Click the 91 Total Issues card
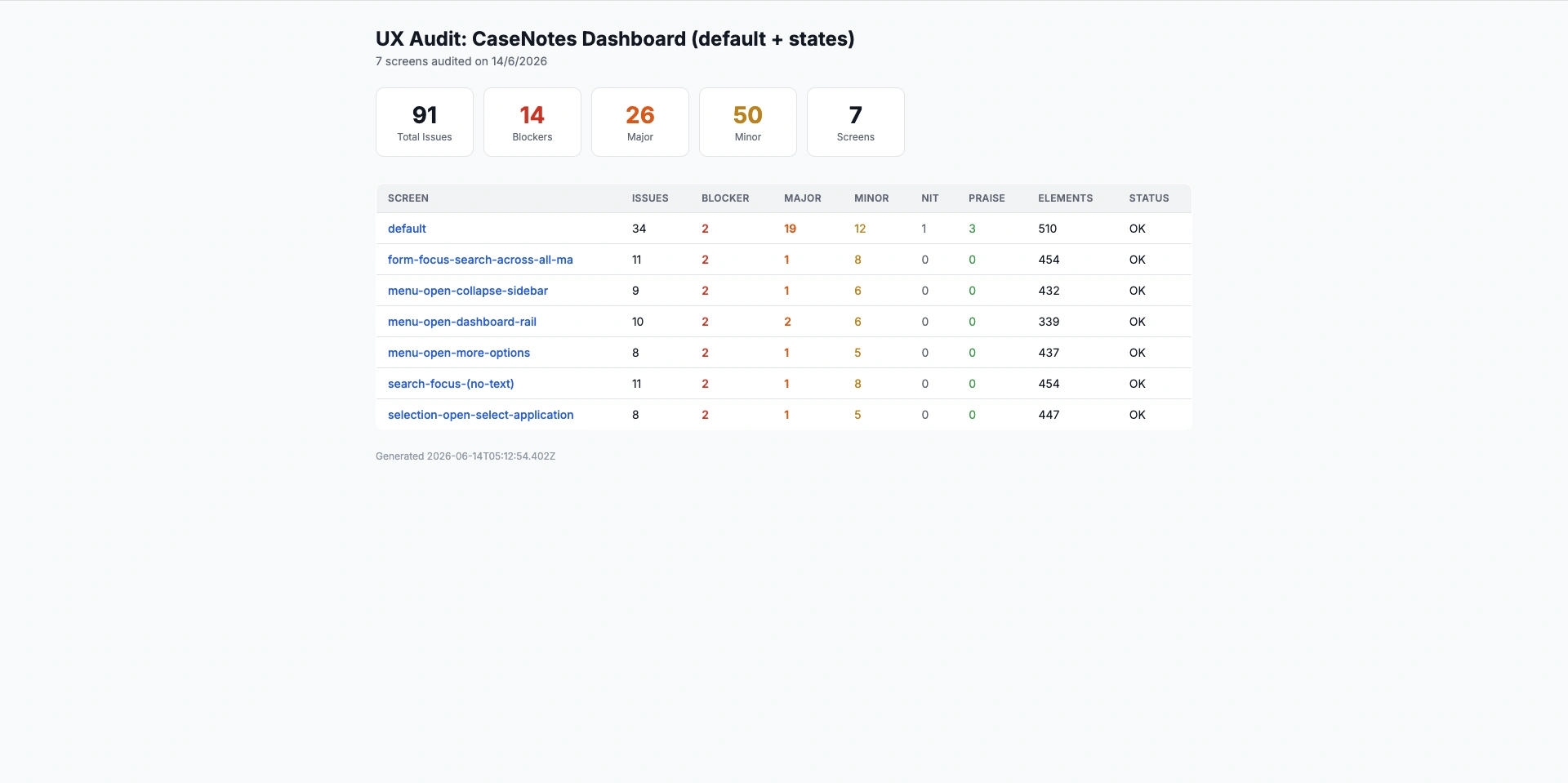The width and height of the screenshot is (1568, 783). (425, 122)
